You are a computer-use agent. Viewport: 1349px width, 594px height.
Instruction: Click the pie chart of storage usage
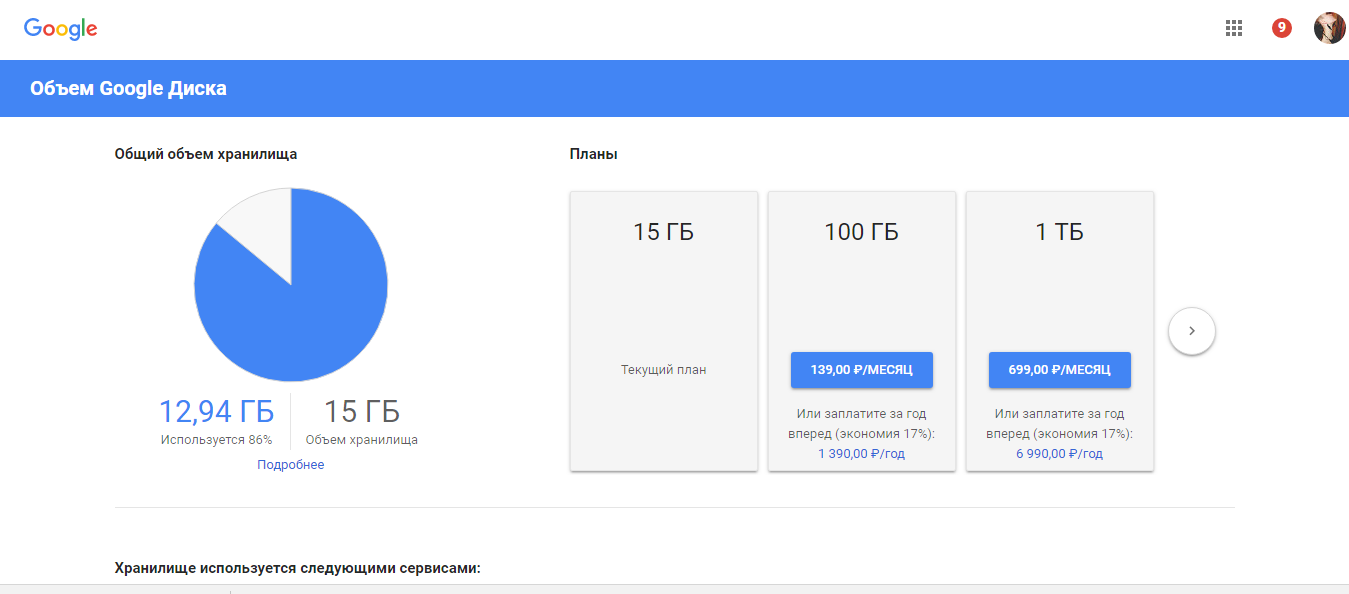pos(290,284)
